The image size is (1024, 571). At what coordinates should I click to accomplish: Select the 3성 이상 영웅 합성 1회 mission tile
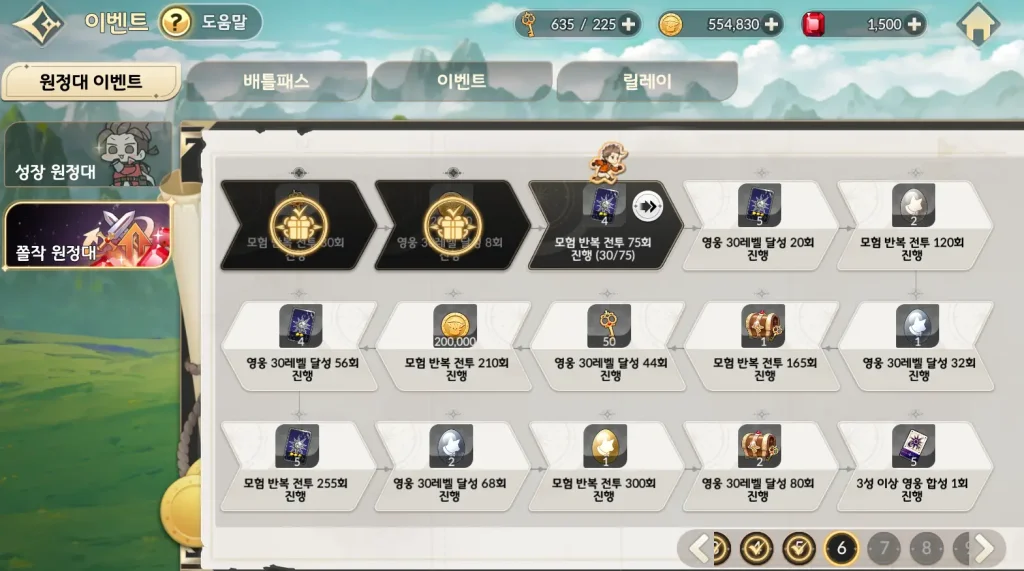[912, 466]
